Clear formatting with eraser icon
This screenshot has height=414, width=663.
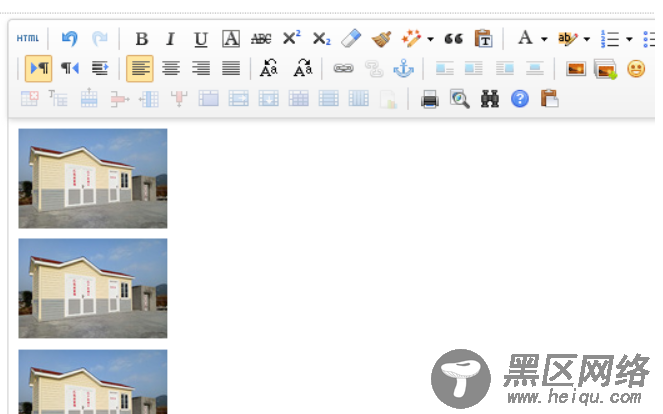(x=351, y=38)
